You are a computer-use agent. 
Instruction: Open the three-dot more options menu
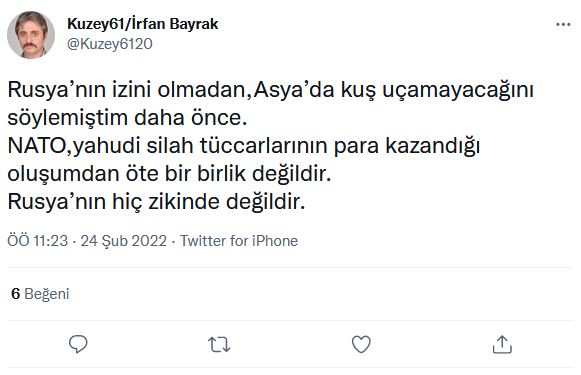(563, 25)
